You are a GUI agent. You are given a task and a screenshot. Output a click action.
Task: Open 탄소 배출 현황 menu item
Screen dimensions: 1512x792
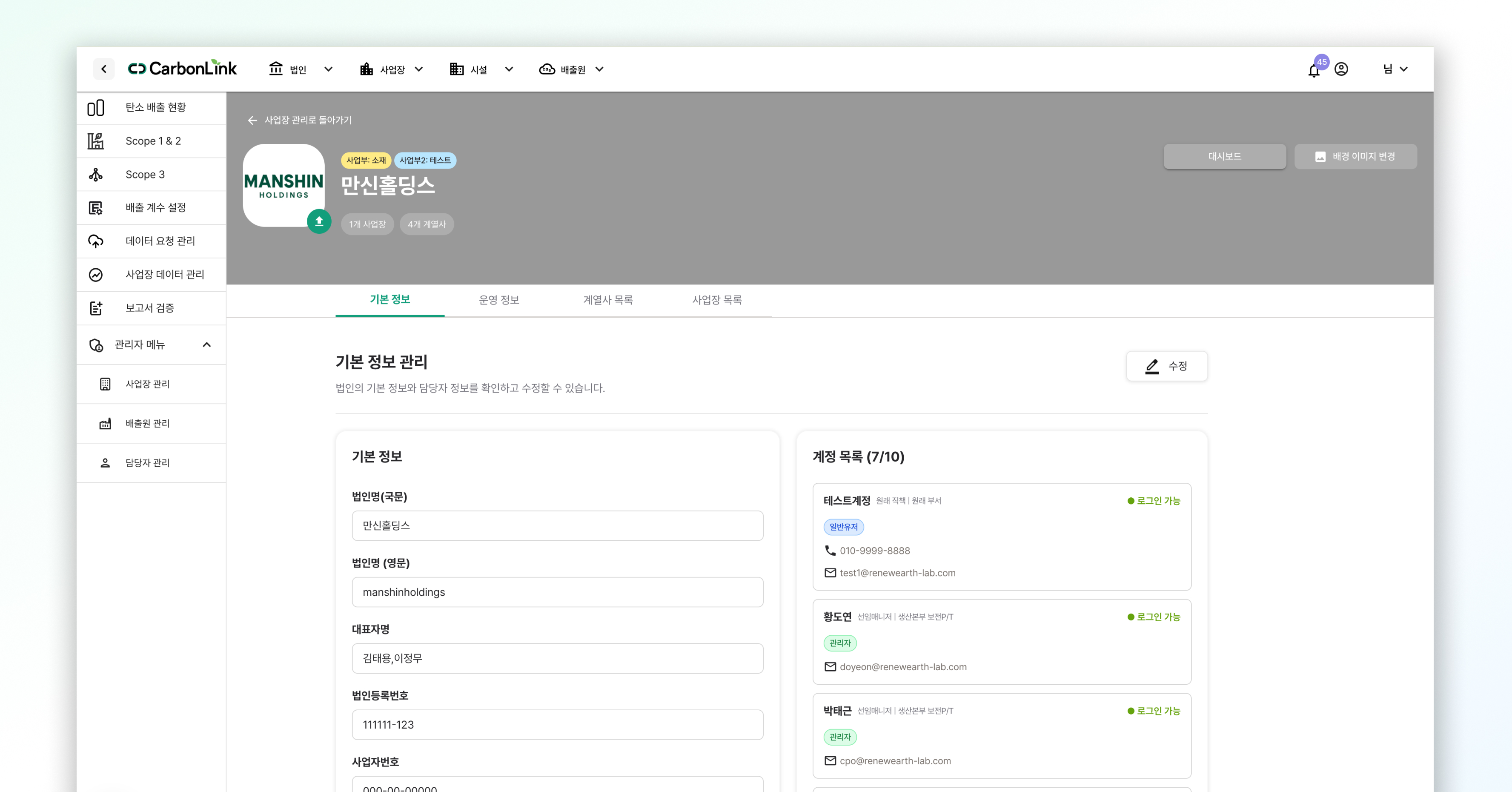coord(152,107)
